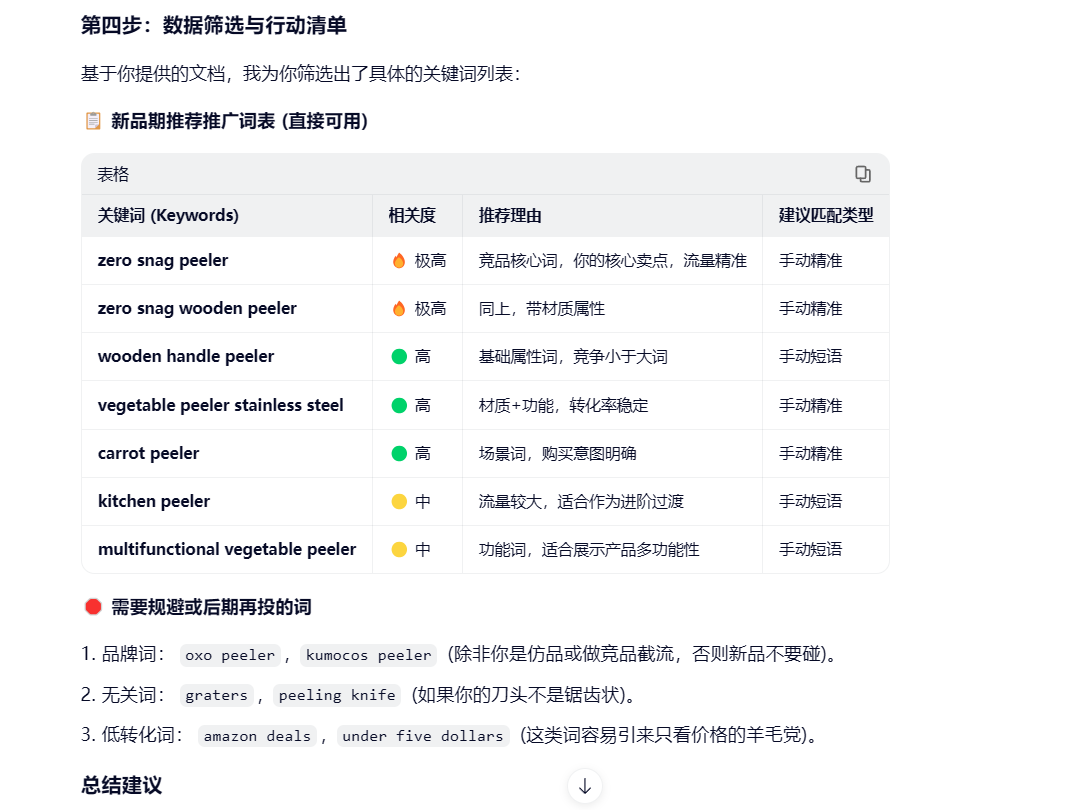Click the green dot in wooden handle peeler row

coord(399,357)
